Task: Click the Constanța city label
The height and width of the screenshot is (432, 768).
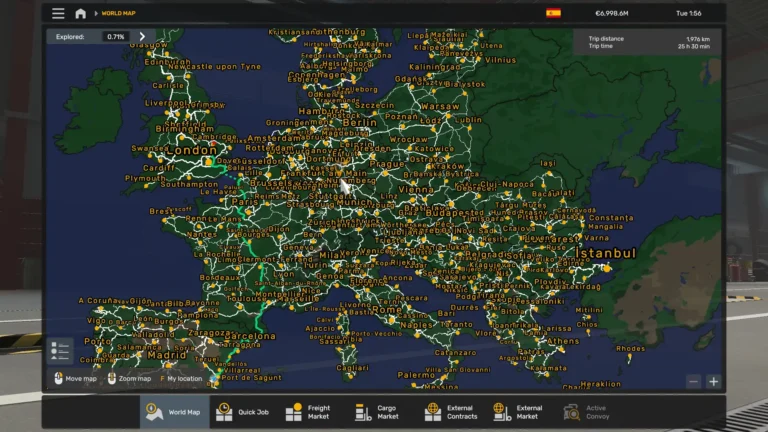Action: [611, 217]
